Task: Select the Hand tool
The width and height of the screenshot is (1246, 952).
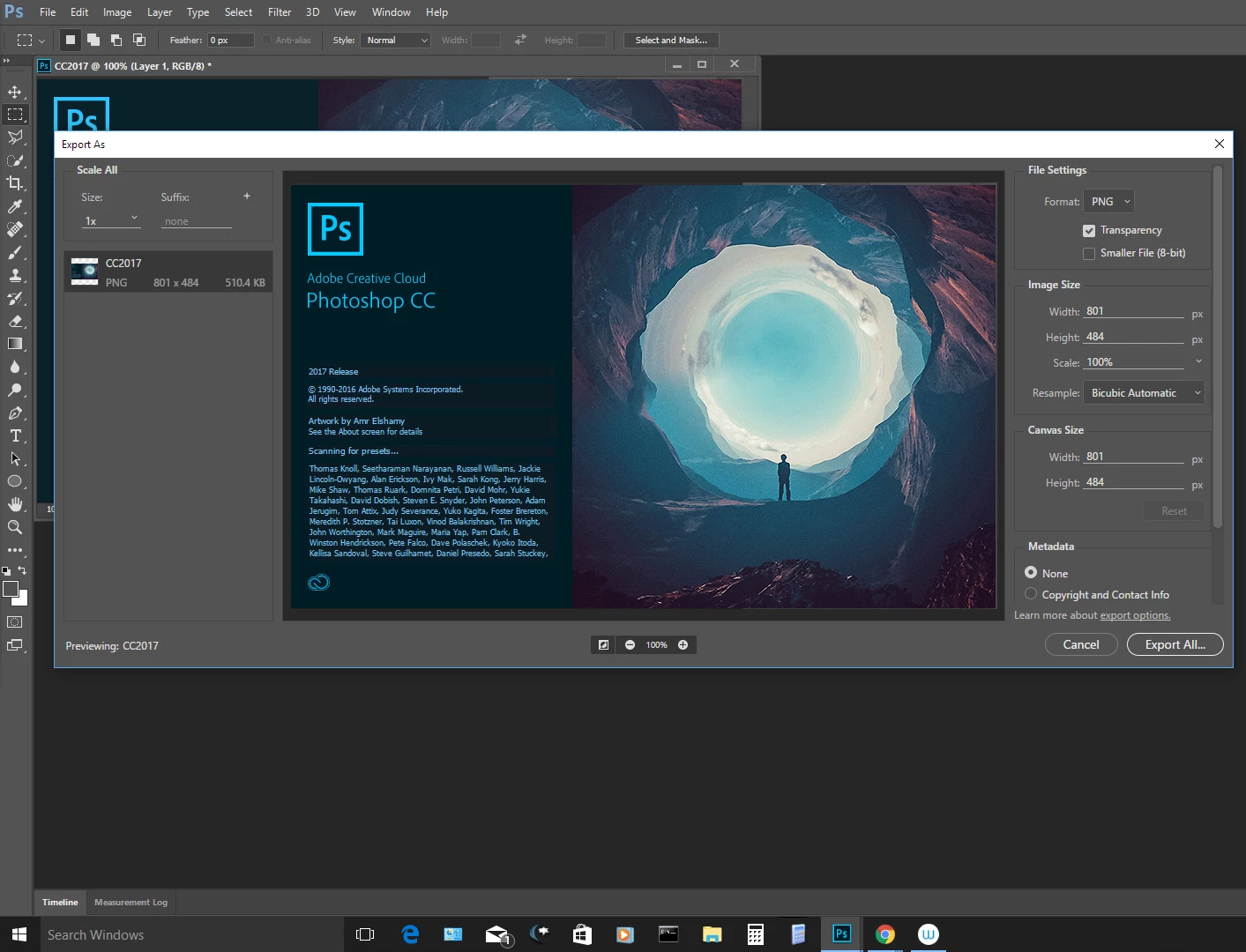Action: point(15,504)
